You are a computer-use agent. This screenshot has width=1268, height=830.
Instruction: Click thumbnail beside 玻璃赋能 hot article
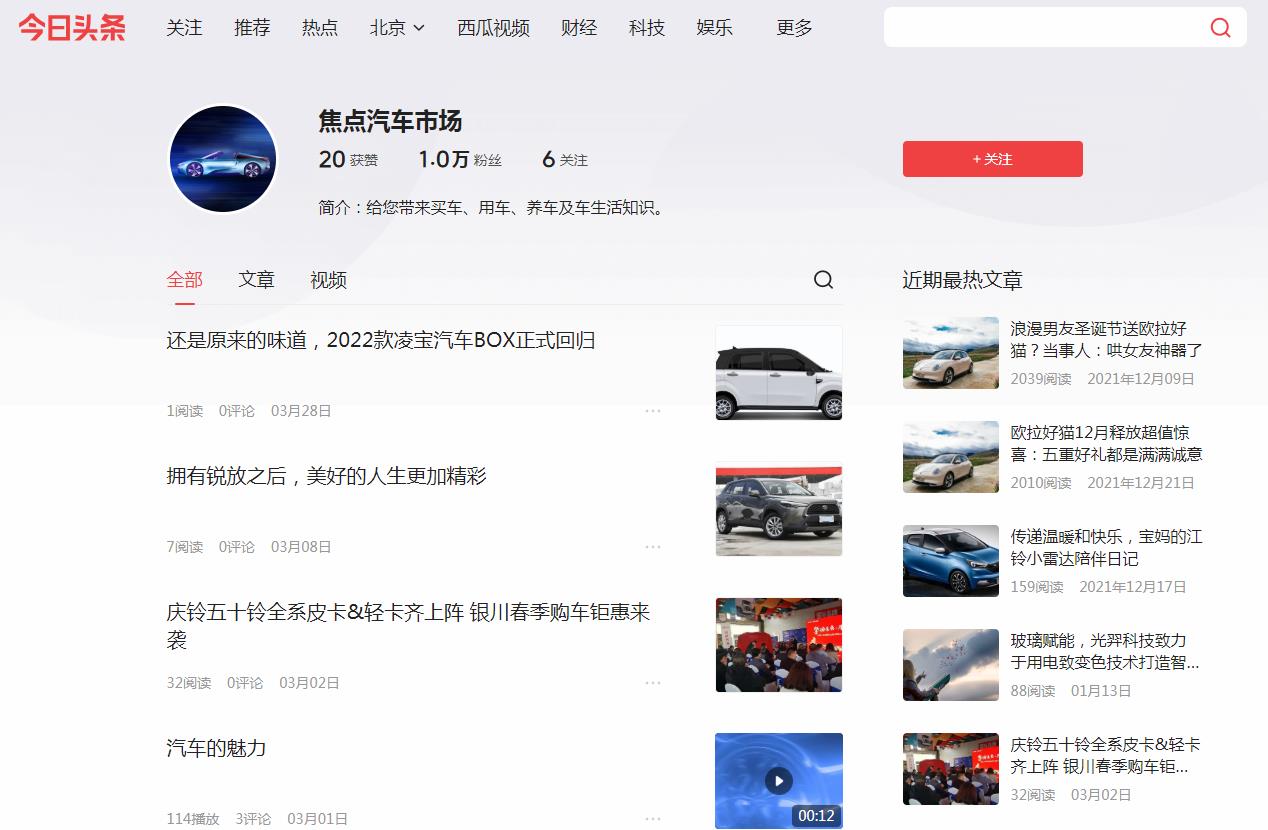[951, 665]
